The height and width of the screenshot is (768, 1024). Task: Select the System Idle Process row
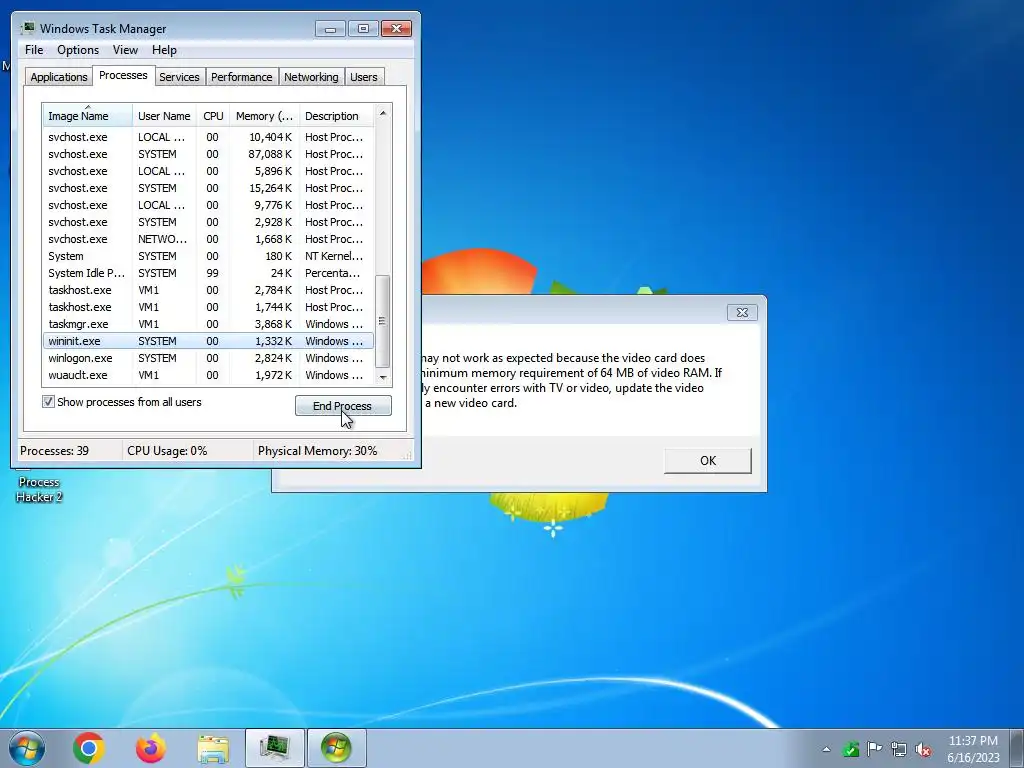coord(208,273)
